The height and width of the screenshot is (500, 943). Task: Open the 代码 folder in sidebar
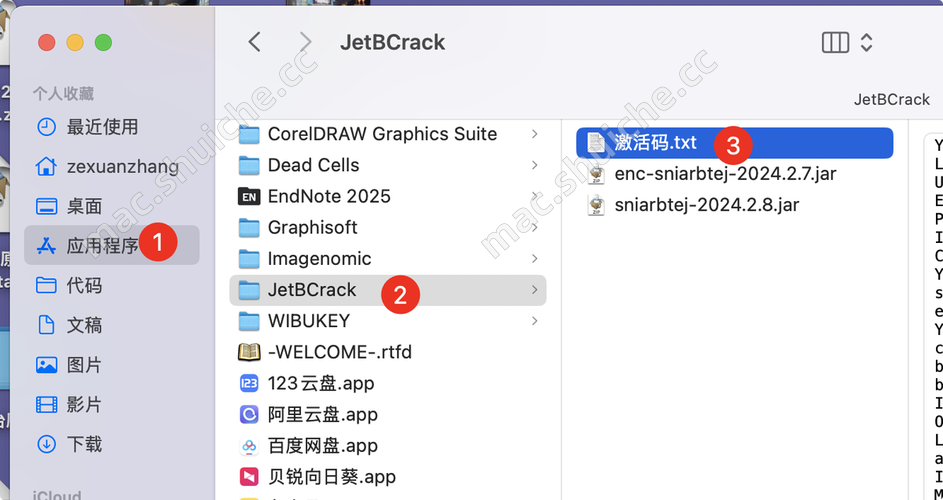84,285
